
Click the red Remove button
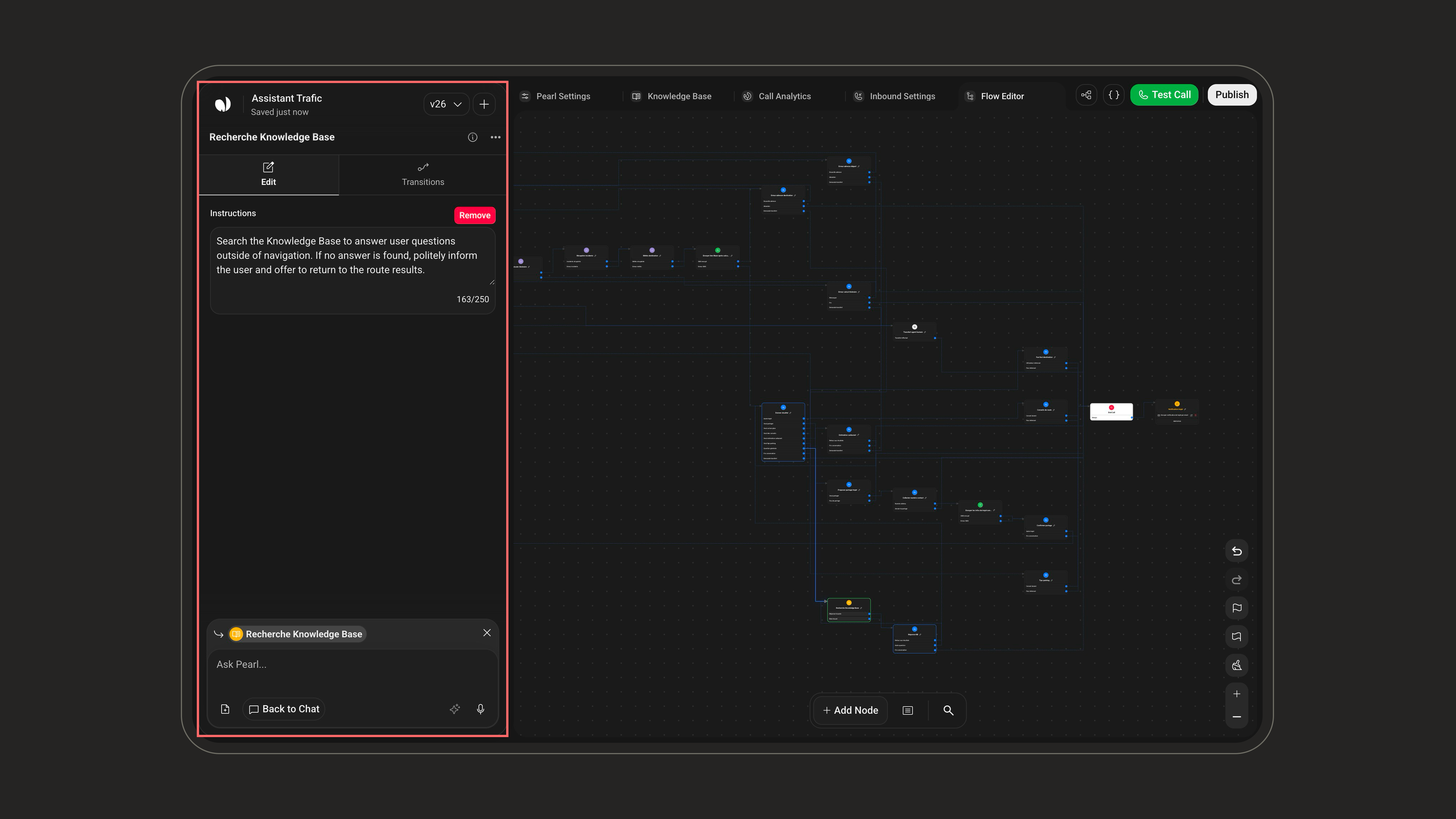[x=475, y=215]
